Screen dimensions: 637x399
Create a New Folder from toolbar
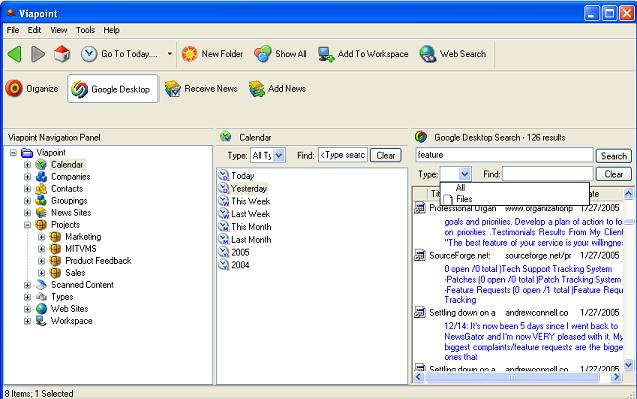212,54
